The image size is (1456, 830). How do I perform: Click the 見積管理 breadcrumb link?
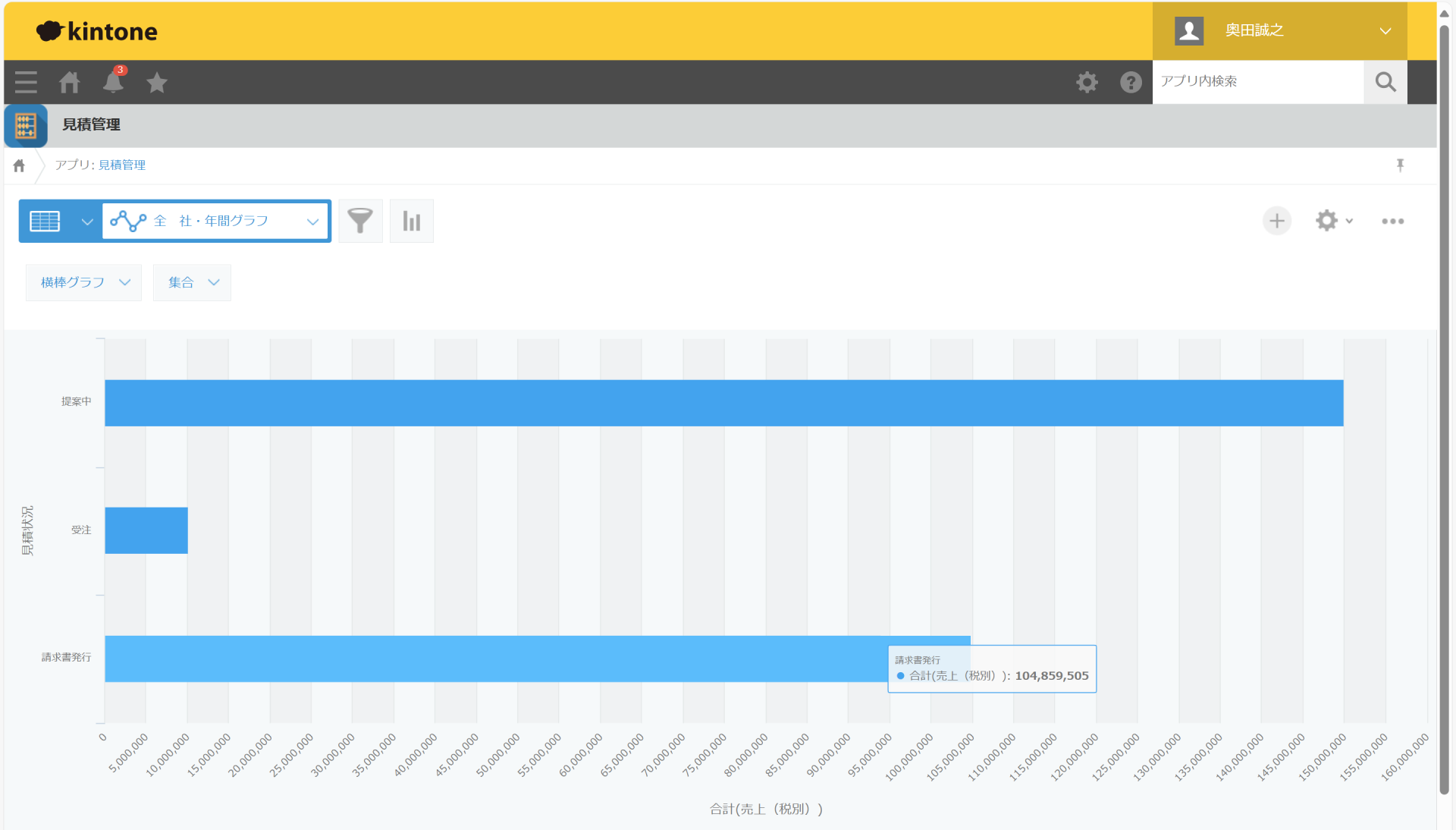[x=122, y=165]
